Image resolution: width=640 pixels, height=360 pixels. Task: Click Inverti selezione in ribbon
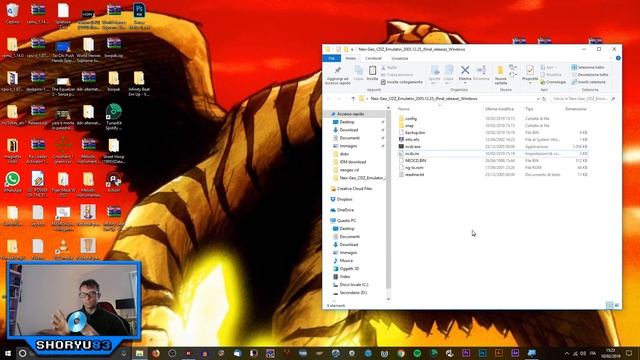(589, 82)
